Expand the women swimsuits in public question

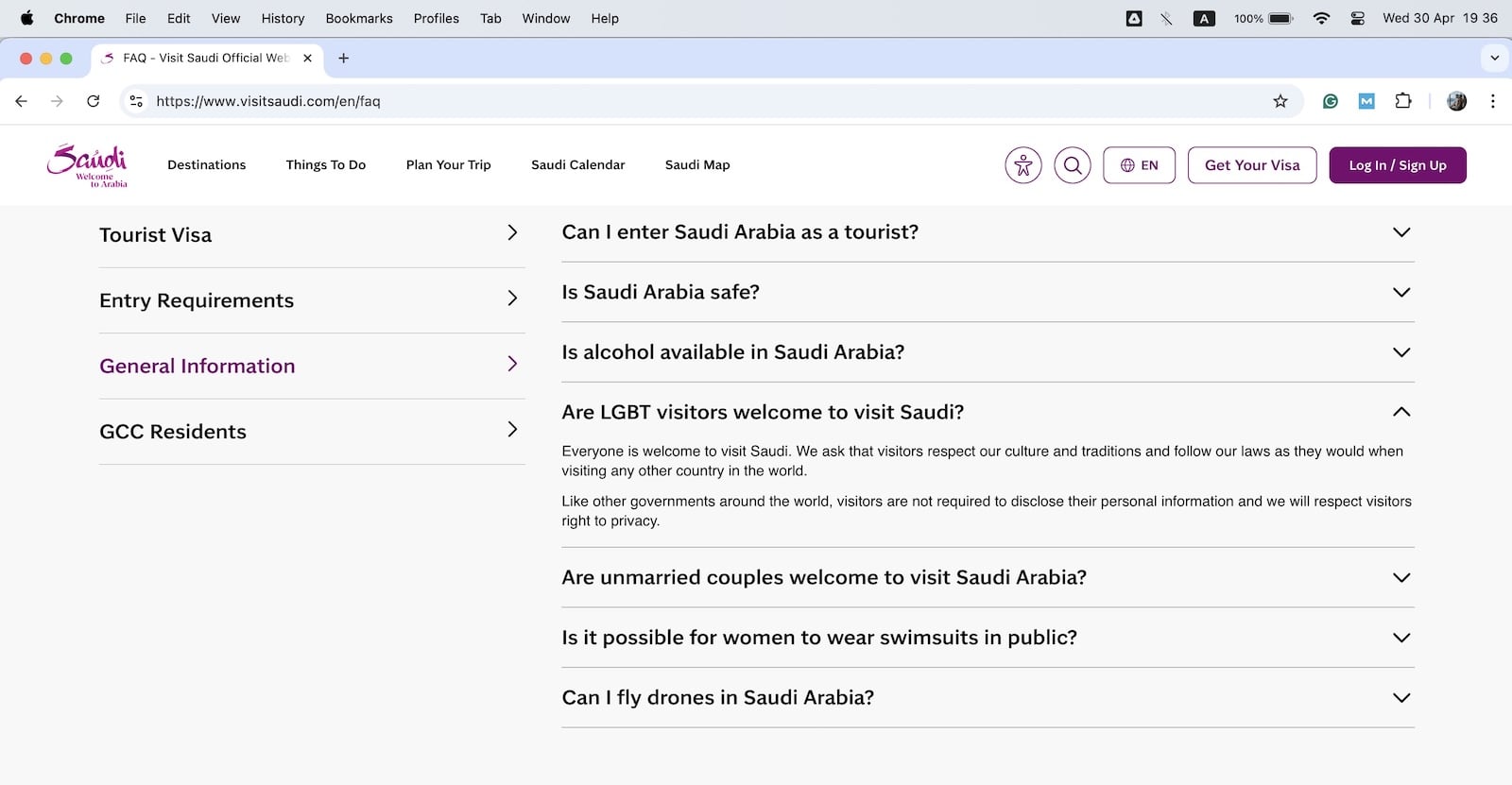click(988, 638)
